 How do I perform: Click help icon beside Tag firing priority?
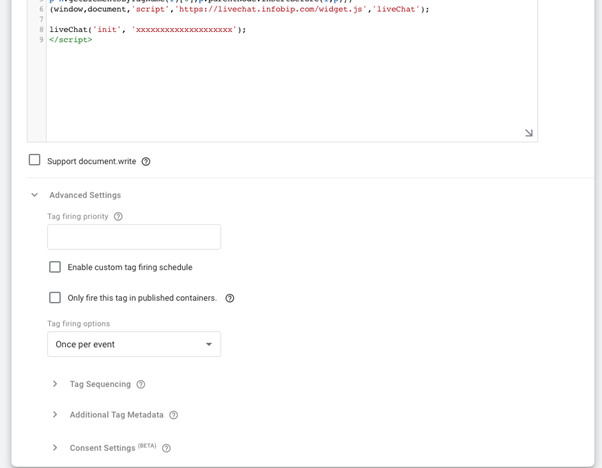(118, 217)
